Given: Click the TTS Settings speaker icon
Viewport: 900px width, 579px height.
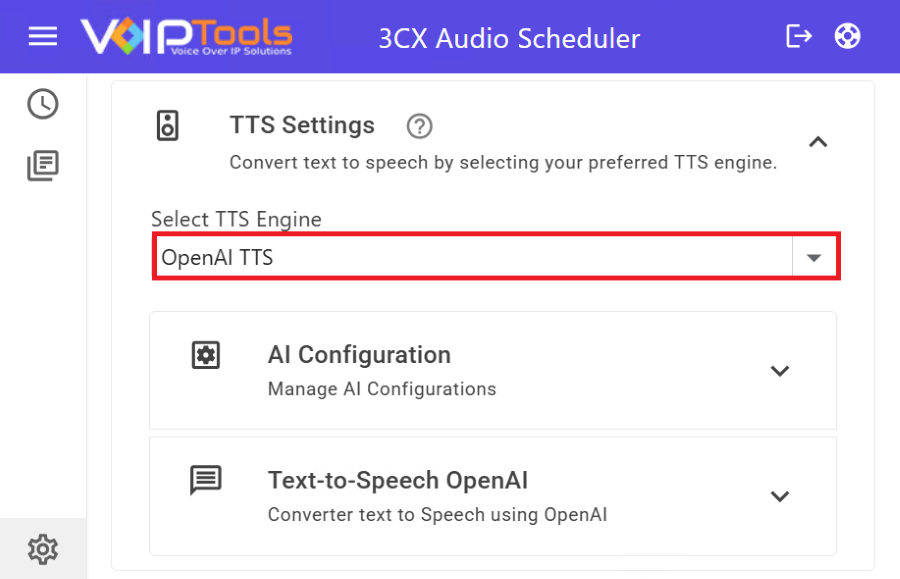Looking at the screenshot, I should click(x=168, y=126).
